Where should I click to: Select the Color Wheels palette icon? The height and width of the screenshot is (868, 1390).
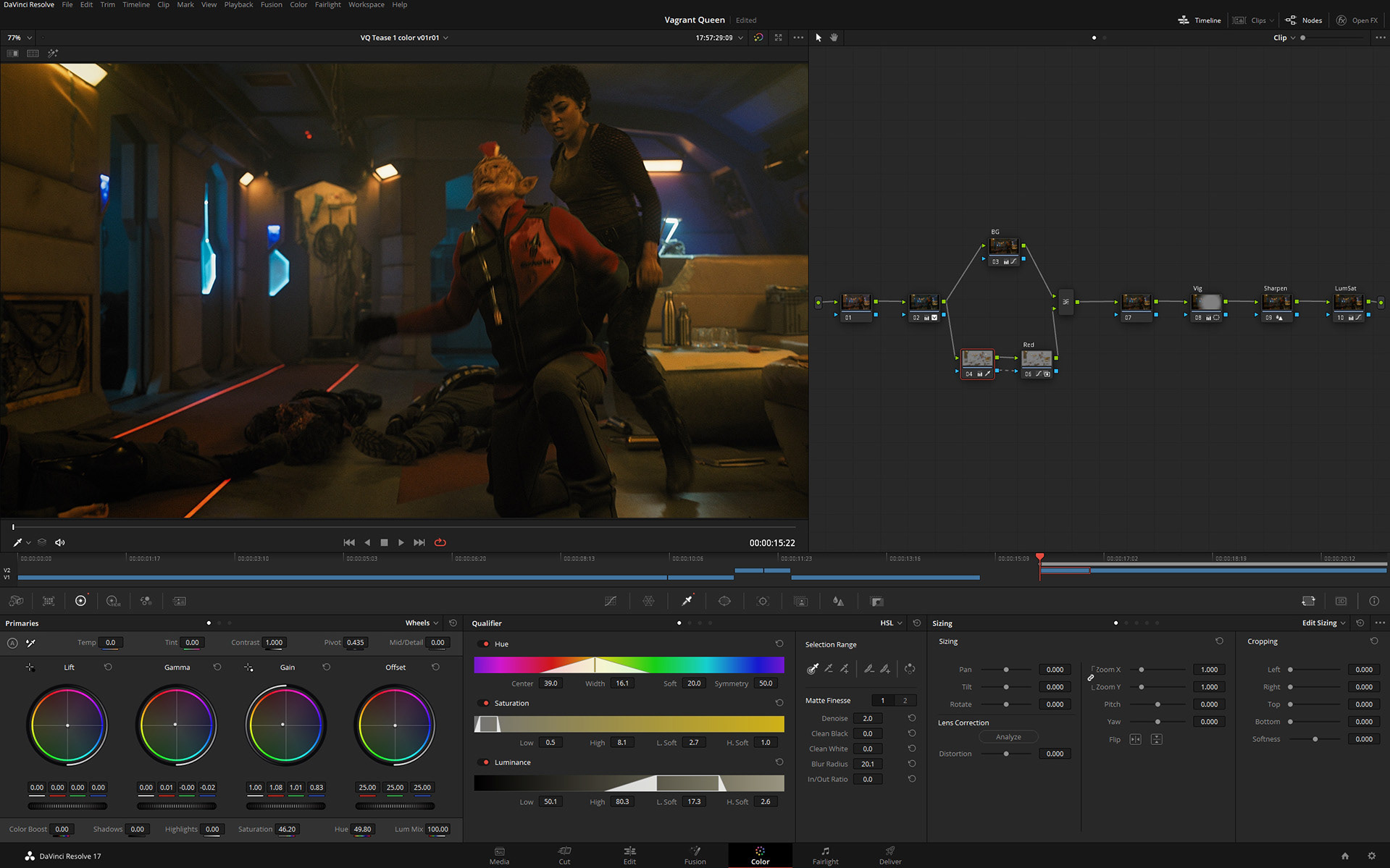tap(80, 601)
